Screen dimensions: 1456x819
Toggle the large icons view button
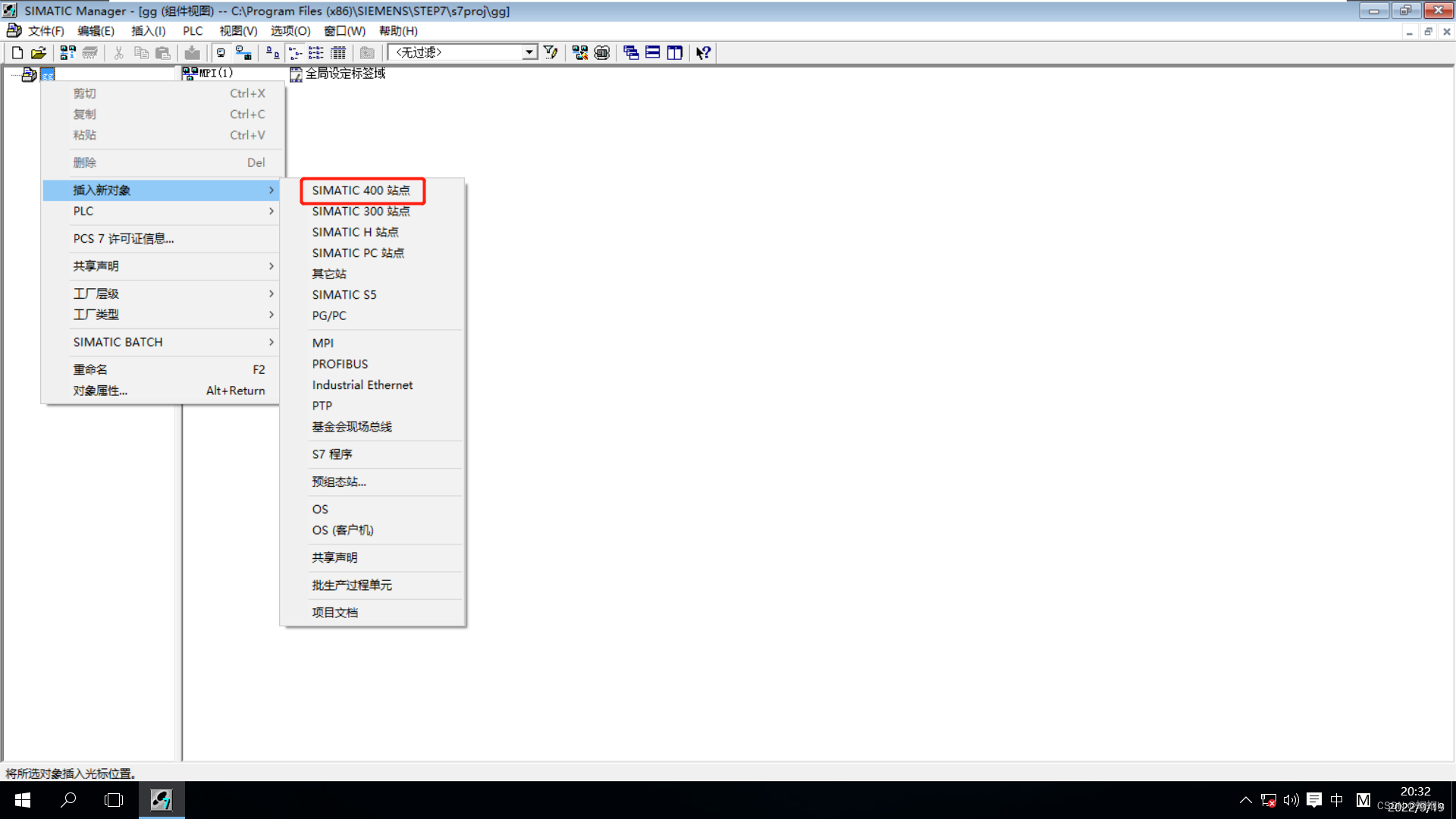point(273,52)
